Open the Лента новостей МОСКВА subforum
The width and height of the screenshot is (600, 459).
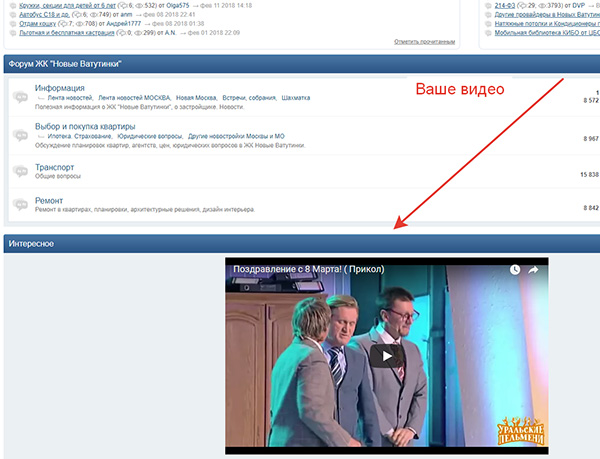click(135, 98)
